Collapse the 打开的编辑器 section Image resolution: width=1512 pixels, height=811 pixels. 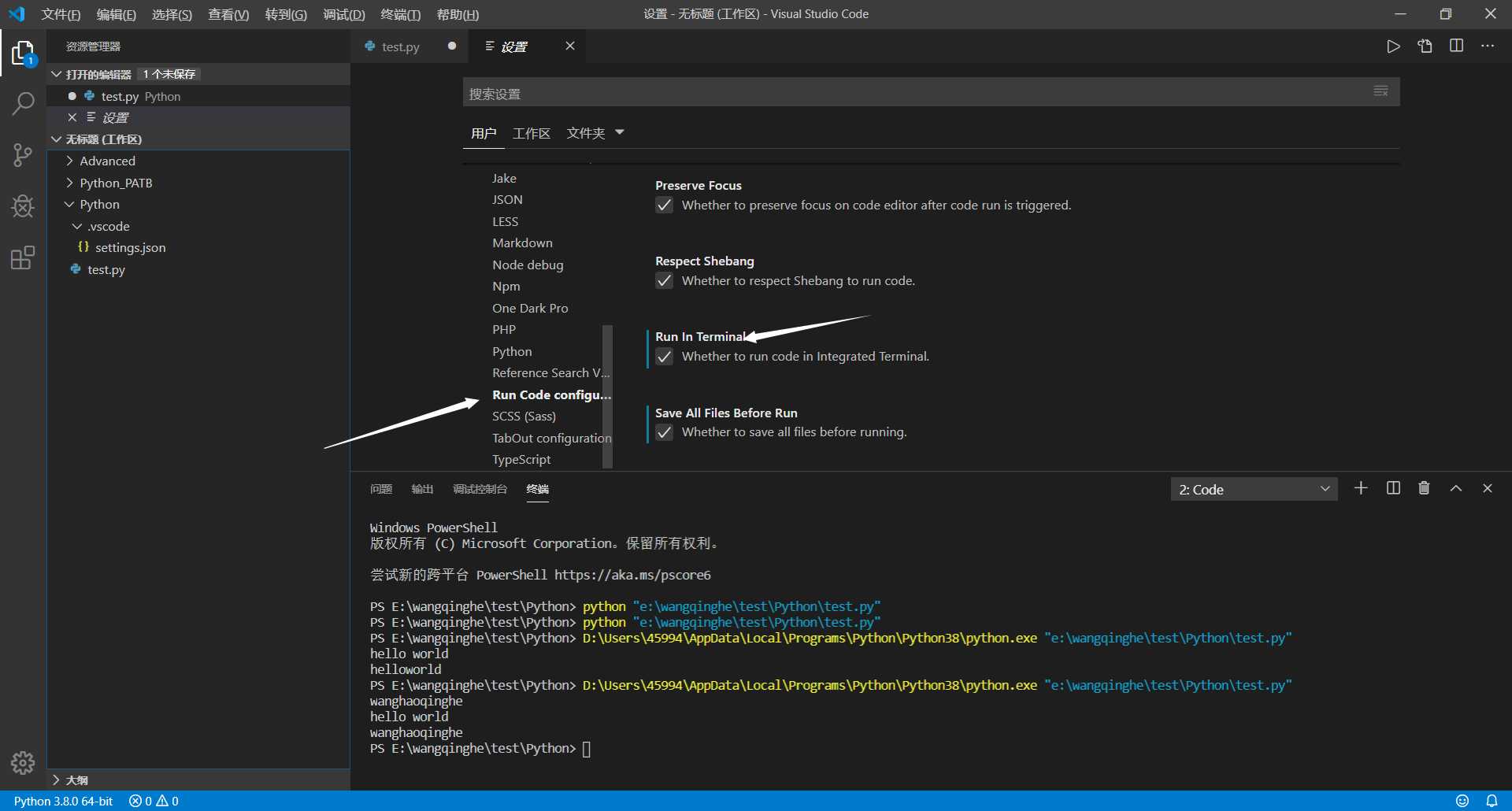56,74
